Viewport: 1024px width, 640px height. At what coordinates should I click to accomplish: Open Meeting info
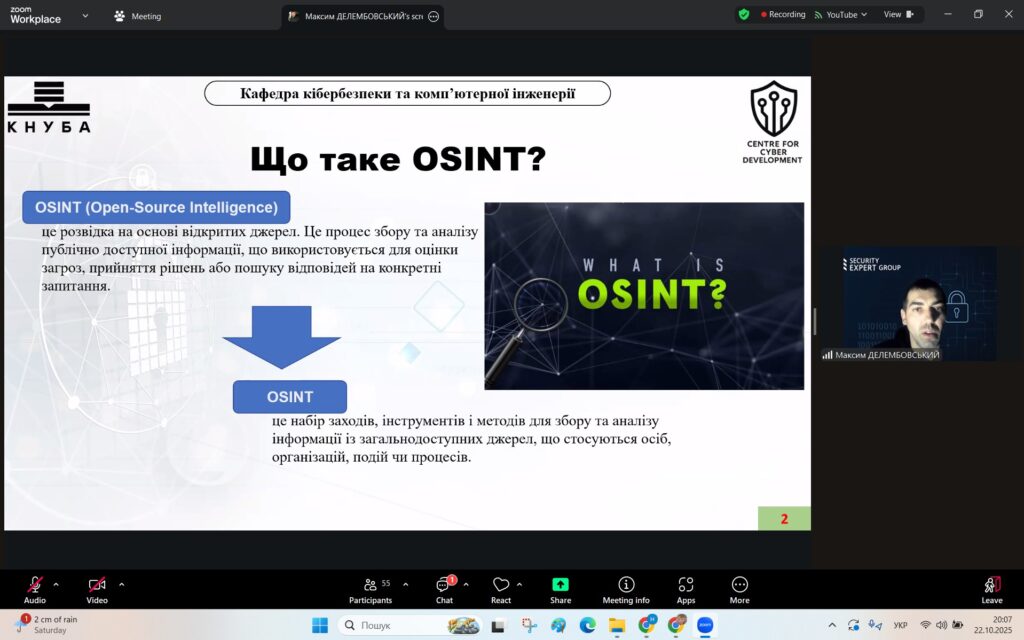626,588
